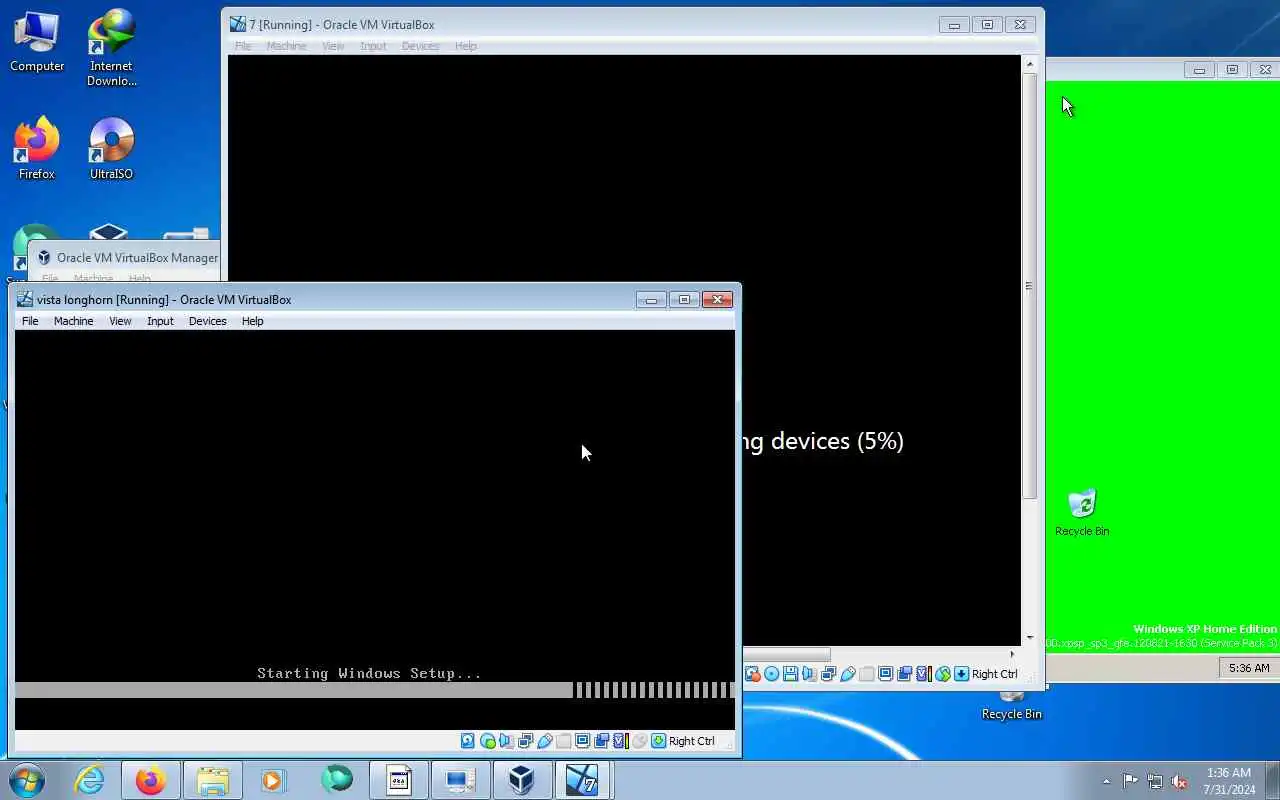The width and height of the screenshot is (1280, 800).
Task: Open Windows Explorer folder from the taskbar
Action: pos(212,780)
